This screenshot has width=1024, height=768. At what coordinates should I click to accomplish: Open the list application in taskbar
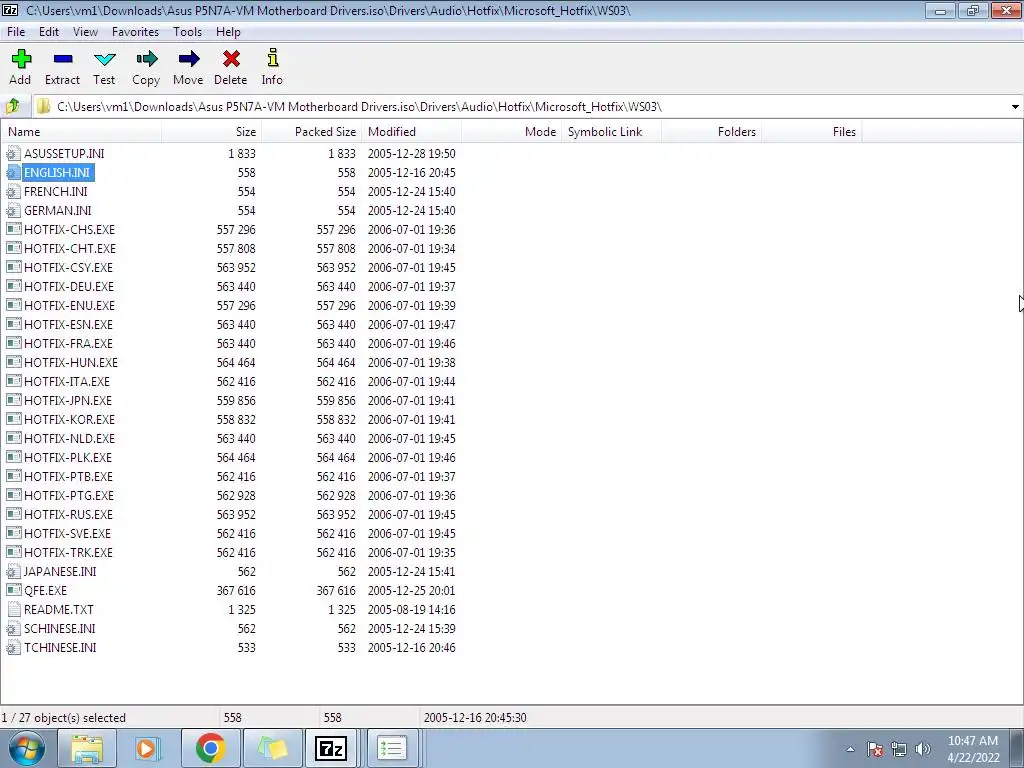(x=392, y=748)
